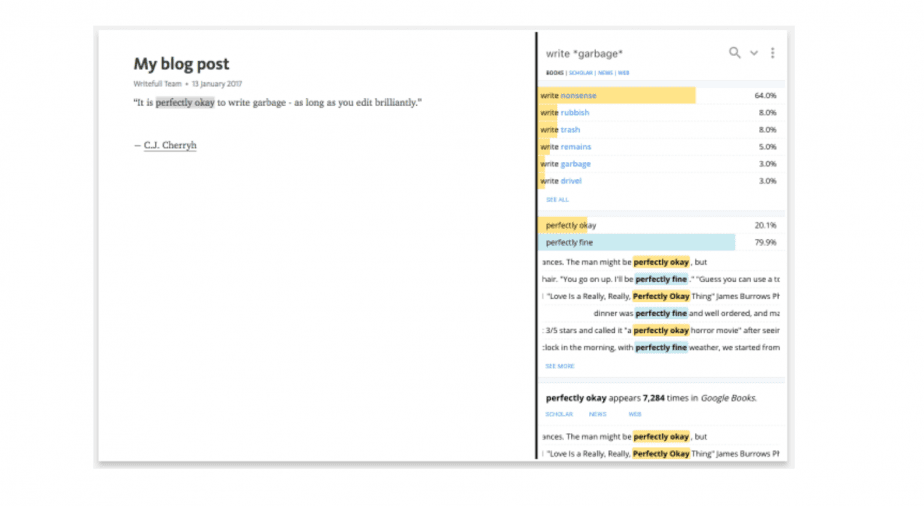Viewport: 924px width, 506px height.
Task: Click 'perfectly okay appears 7,284 times' summary
Action: pyautogui.click(x=651, y=398)
